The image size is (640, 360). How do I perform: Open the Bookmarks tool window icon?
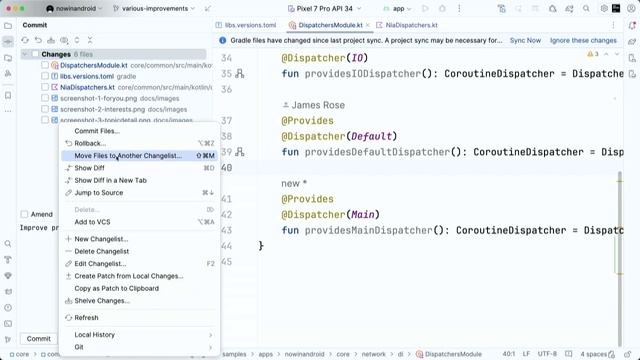(x=8, y=96)
